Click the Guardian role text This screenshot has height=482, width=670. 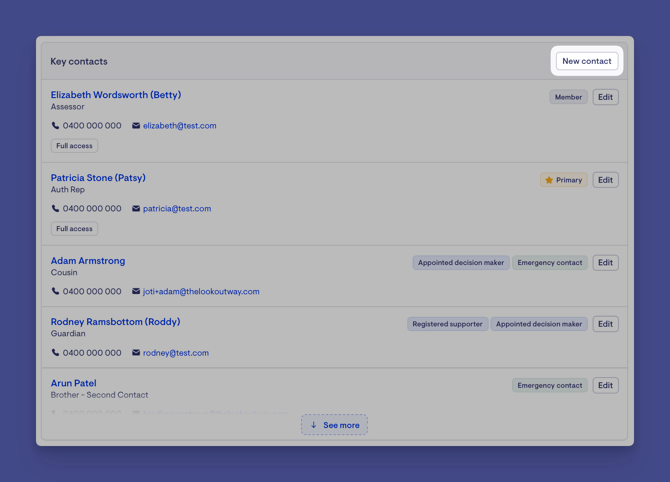[x=68, y=334]
